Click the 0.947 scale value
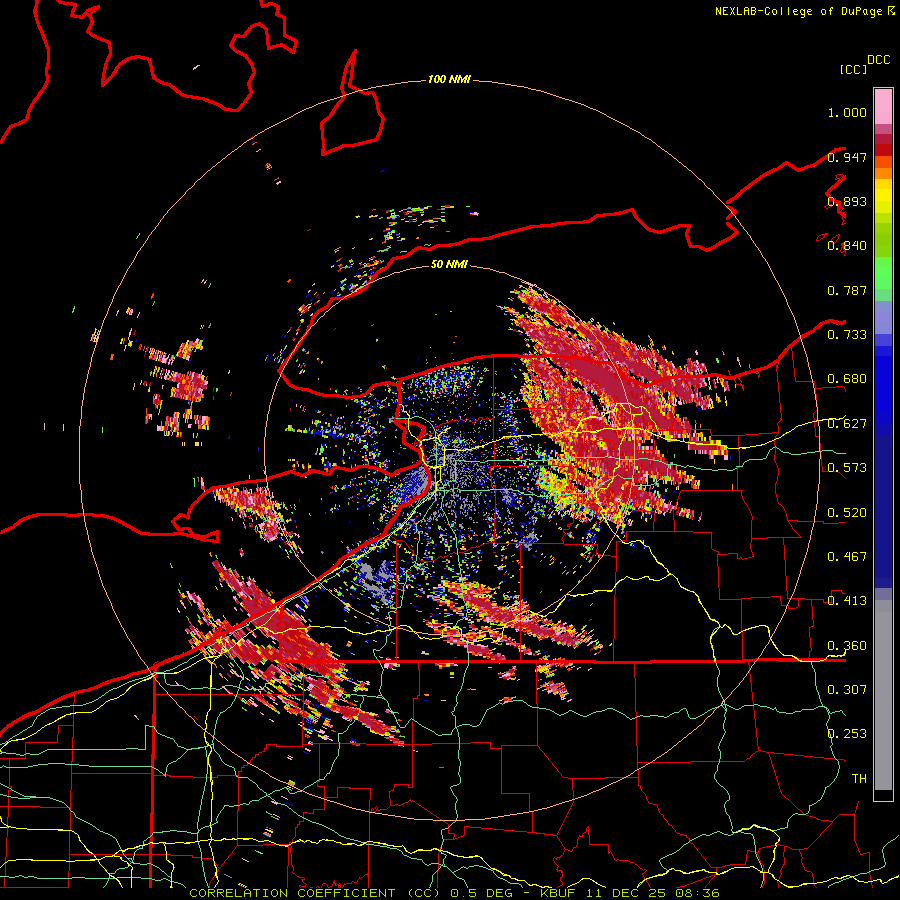The width and height of the screenshot is (900, 900). click(847, 157)
